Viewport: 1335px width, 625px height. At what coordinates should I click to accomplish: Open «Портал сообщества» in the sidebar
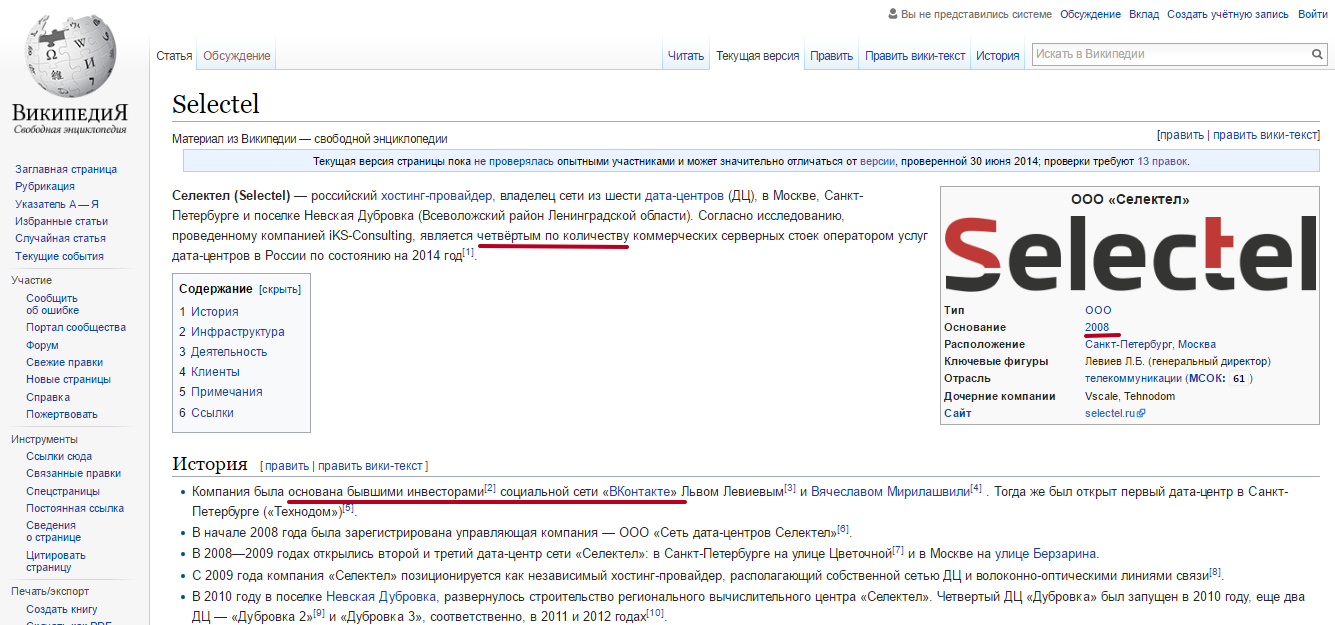(x=76, y=327)
